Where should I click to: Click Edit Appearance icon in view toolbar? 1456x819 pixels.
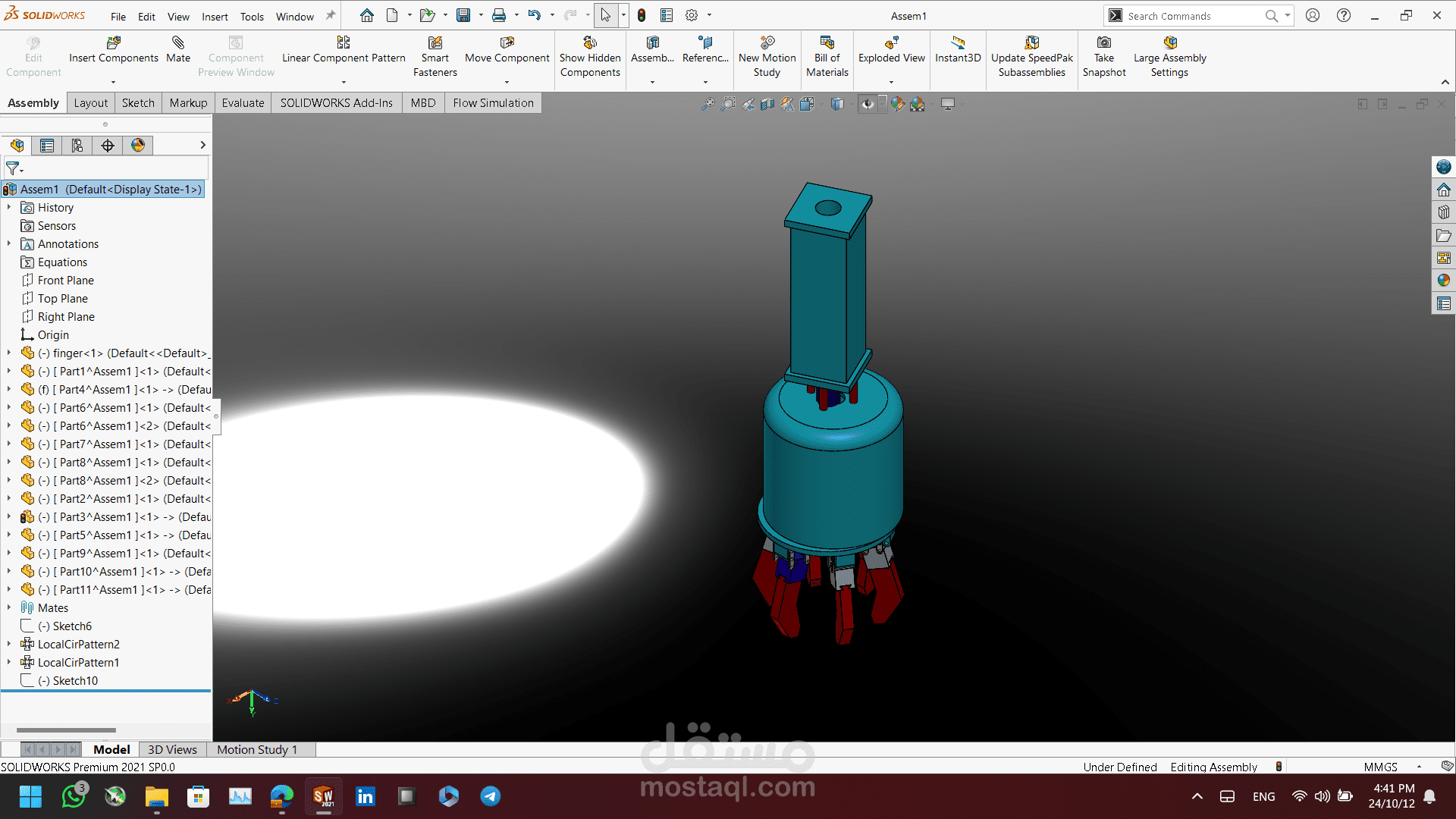tap(898, 104)
